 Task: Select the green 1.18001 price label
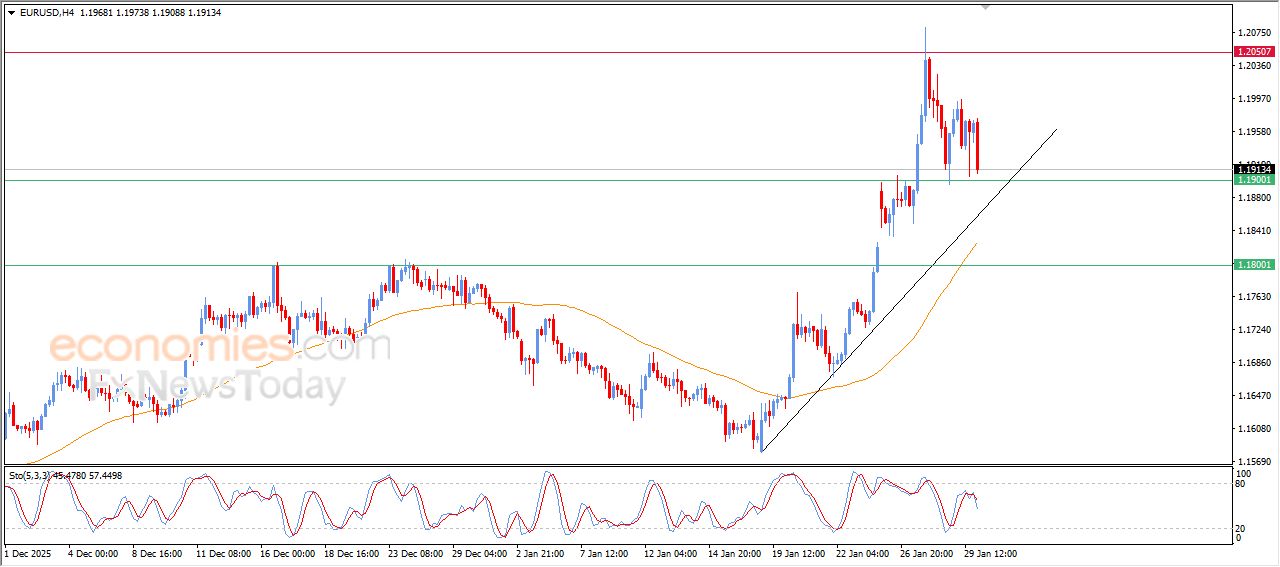point(1254,265)
